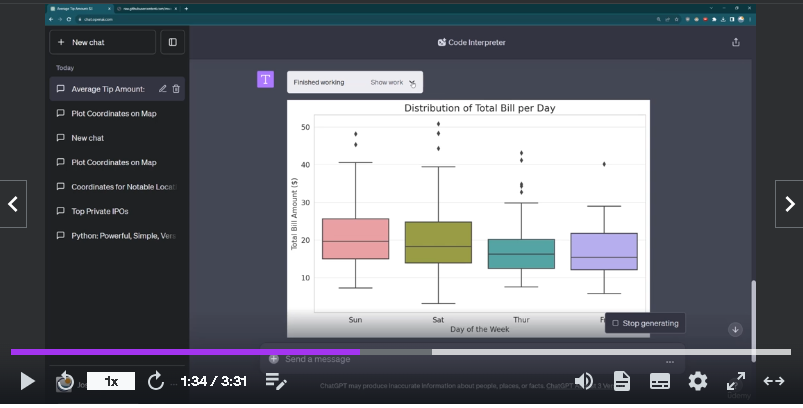Open the first Plot Coordinates on Map chat
This screenshot has width=803, height=408.
[117, 114]
